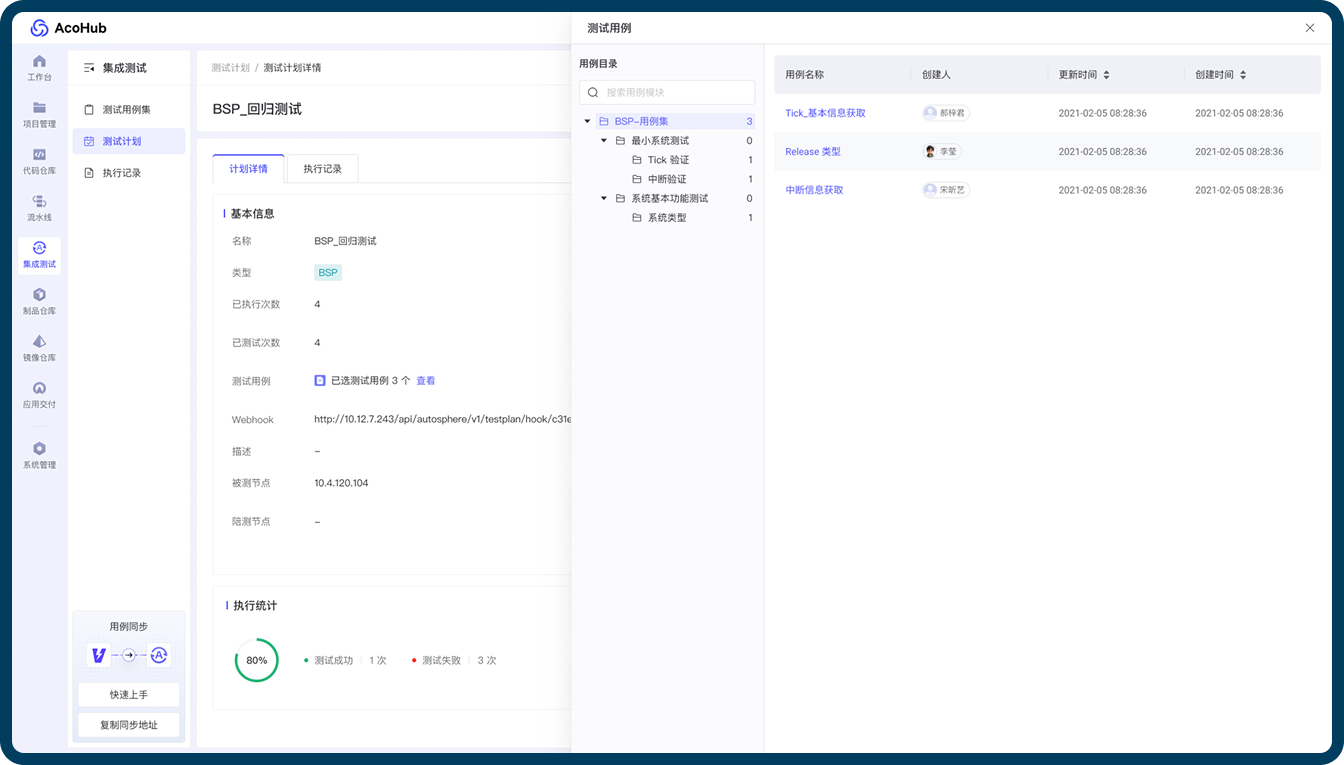Screen dimensions: 1344x765
Task: Click the search magnifier icon in 用例目录
Action: coord(593,92)
